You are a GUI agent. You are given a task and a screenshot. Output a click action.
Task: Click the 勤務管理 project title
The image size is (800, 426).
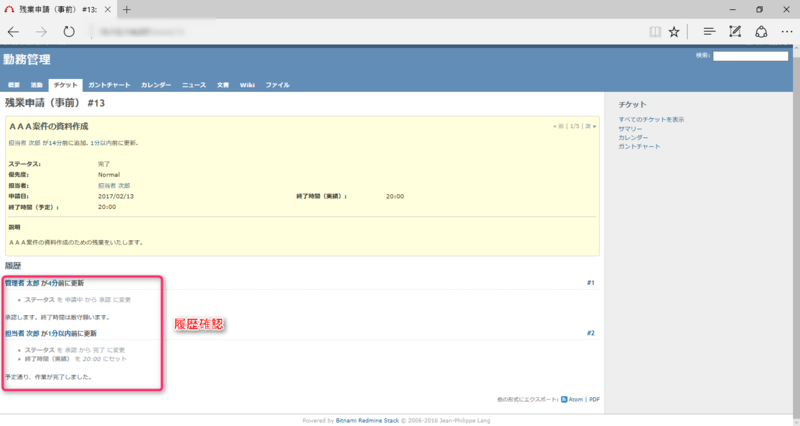(x=27, y=59)
